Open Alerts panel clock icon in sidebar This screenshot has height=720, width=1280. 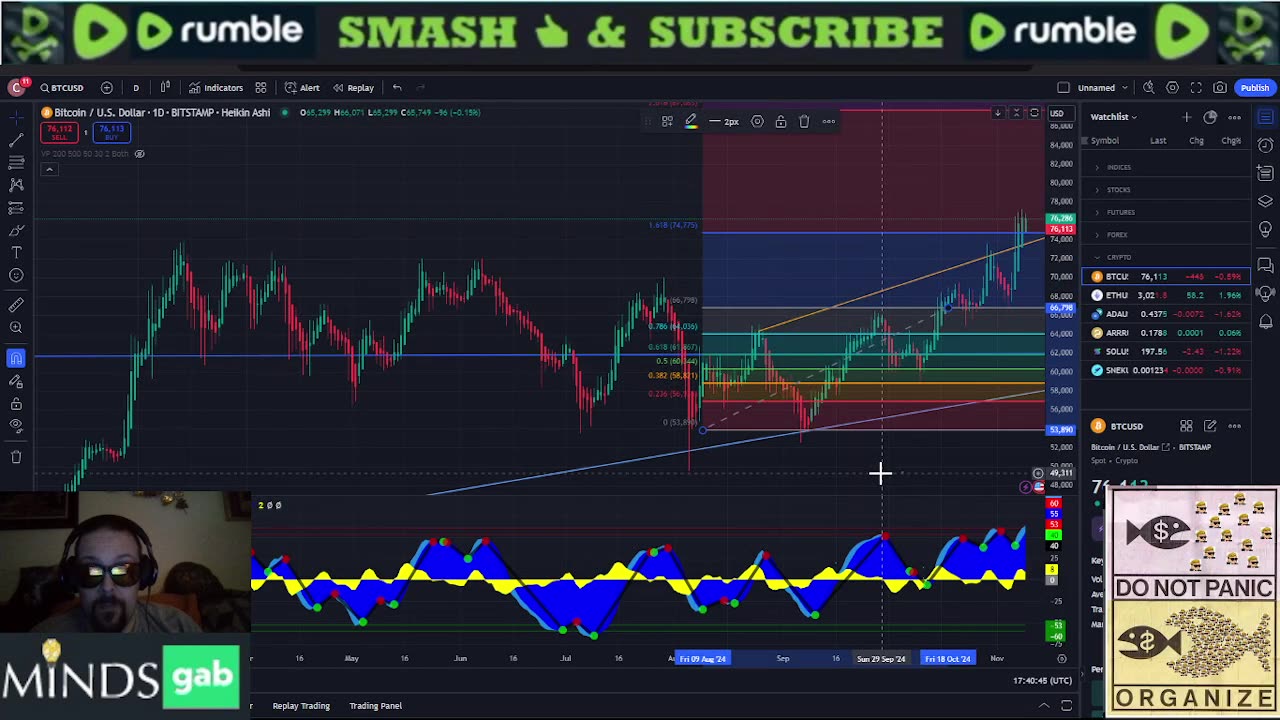[x=1265, y=146]
